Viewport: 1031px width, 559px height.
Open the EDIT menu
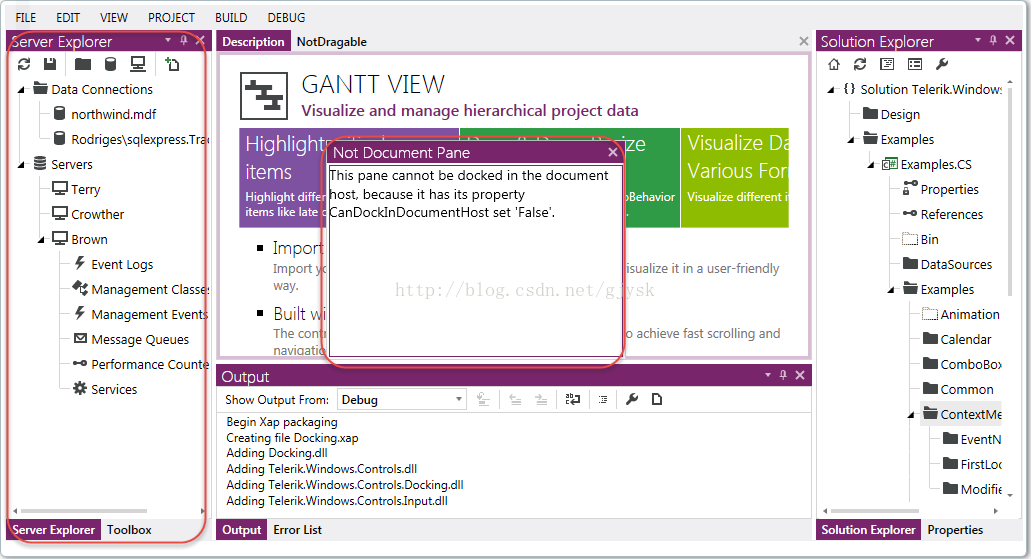[x=68, y=18]
